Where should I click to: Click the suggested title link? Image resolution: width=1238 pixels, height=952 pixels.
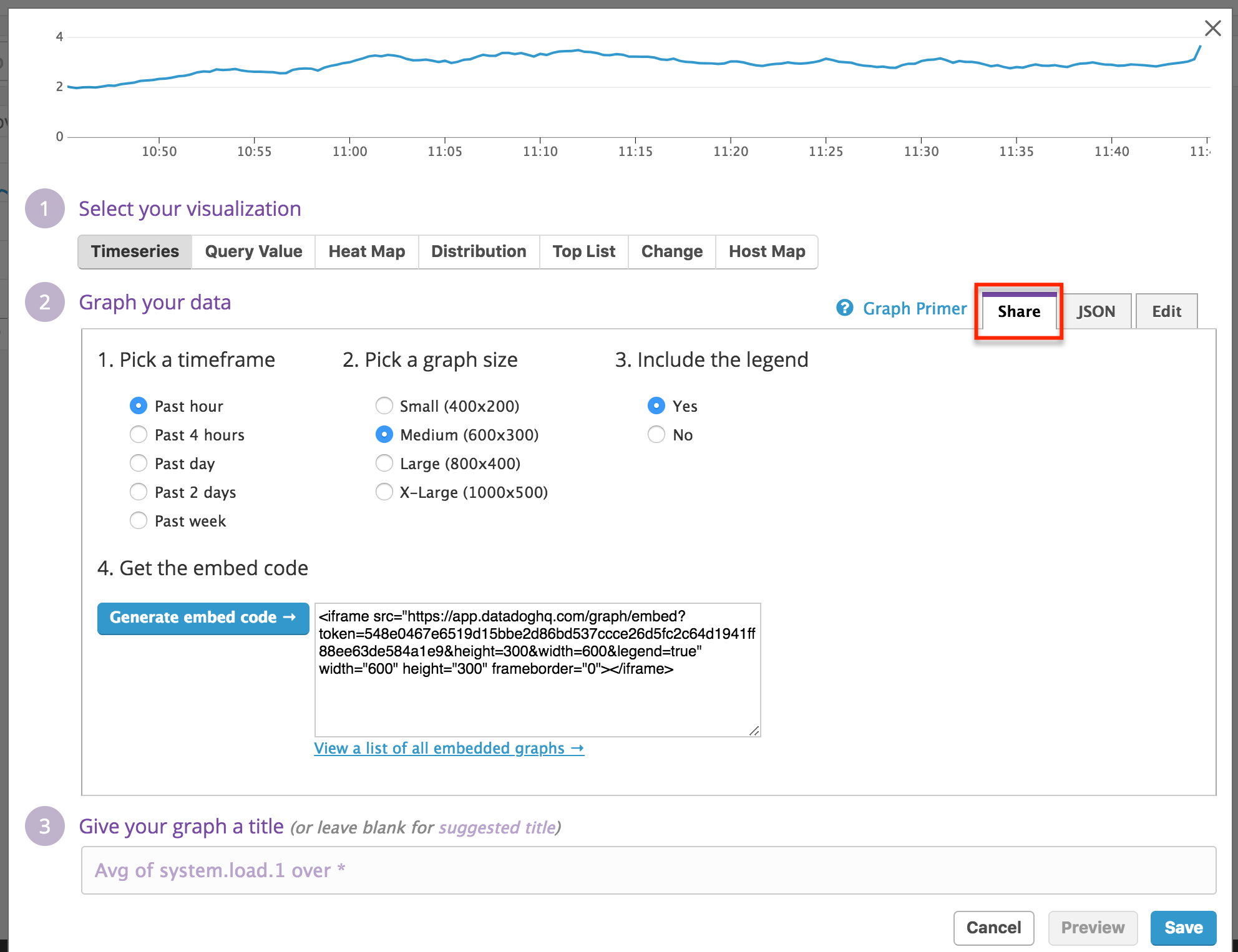tap(497, 828)
